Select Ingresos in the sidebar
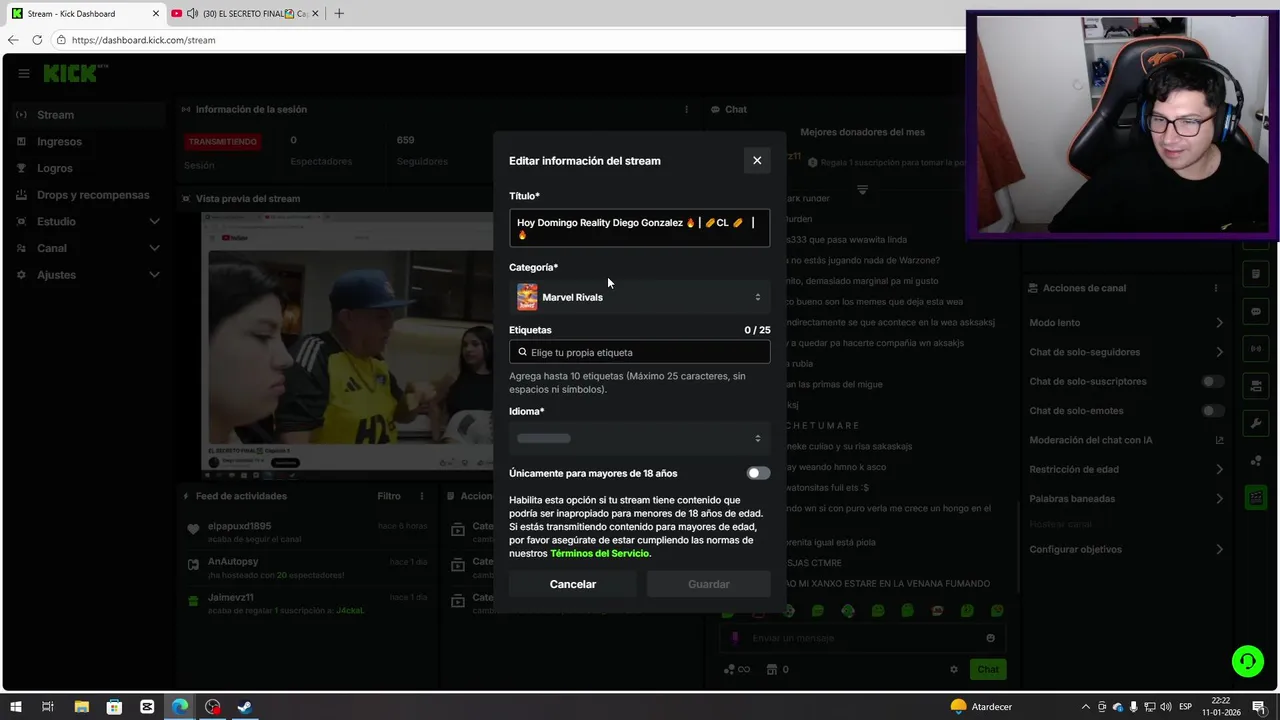The height and width of the screenshot is (720, 1280). click(87, 142)
